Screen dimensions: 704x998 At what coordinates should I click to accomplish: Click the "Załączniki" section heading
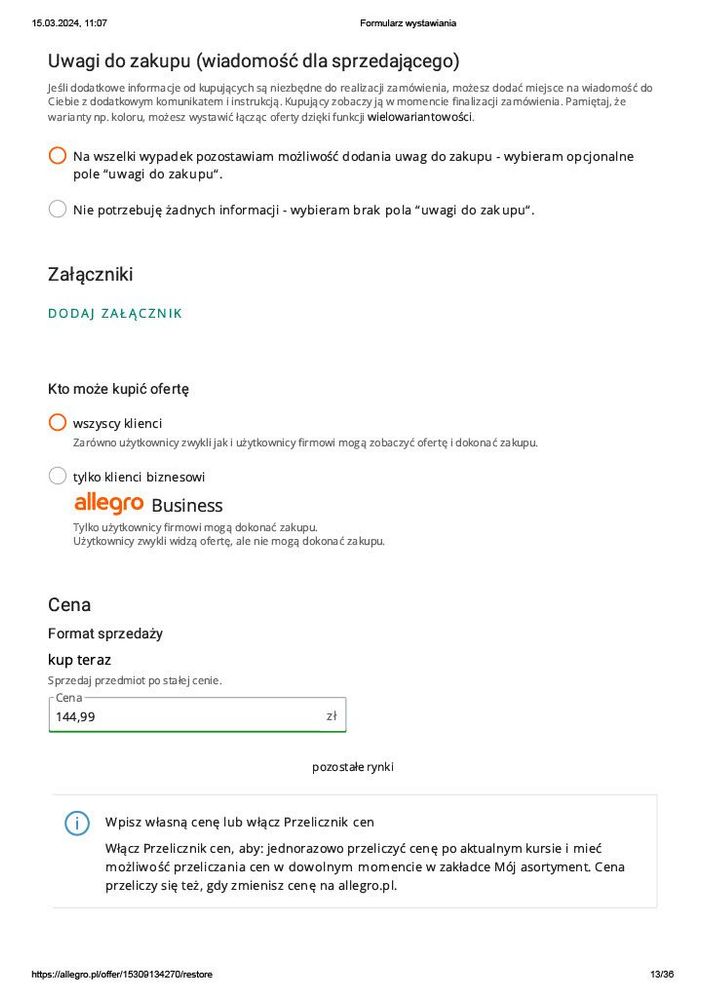90,274
